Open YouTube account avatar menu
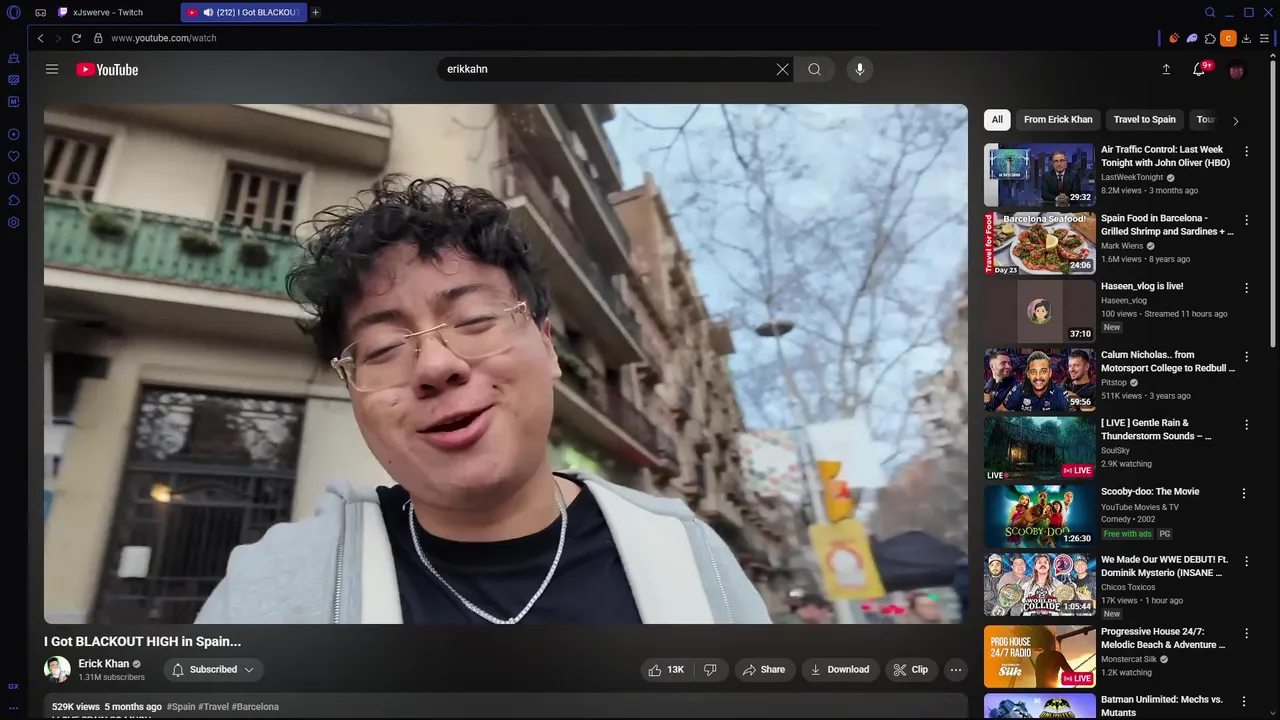 tap(1237, 70)
